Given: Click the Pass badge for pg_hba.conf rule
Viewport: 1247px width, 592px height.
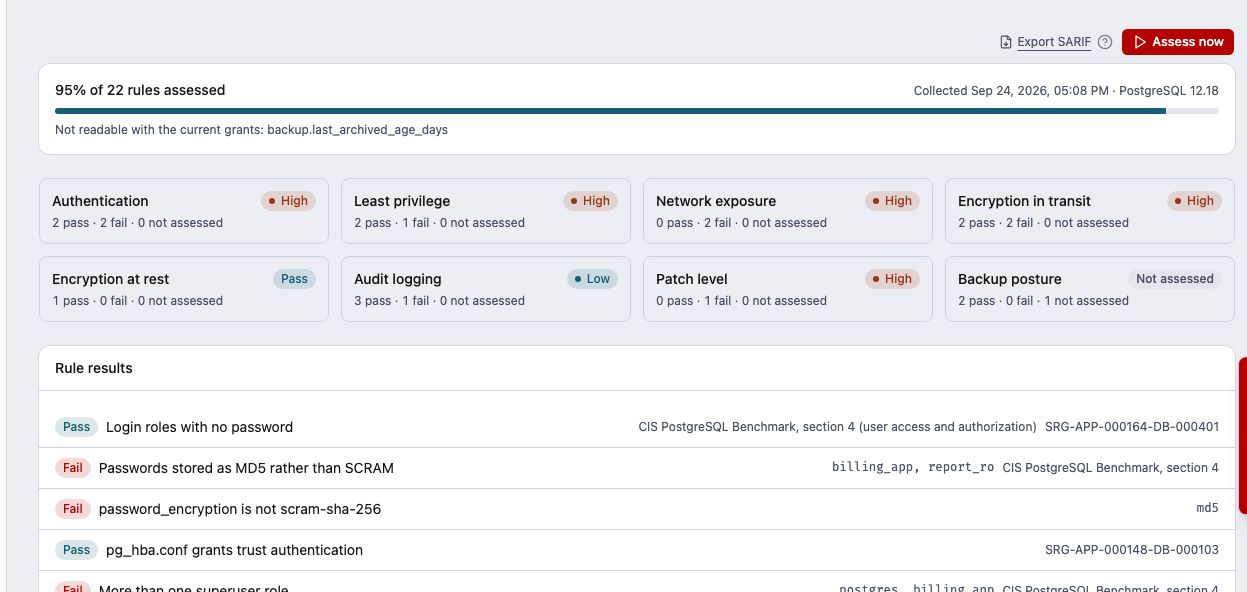Looking at the screenshot, I should (76, 550).
